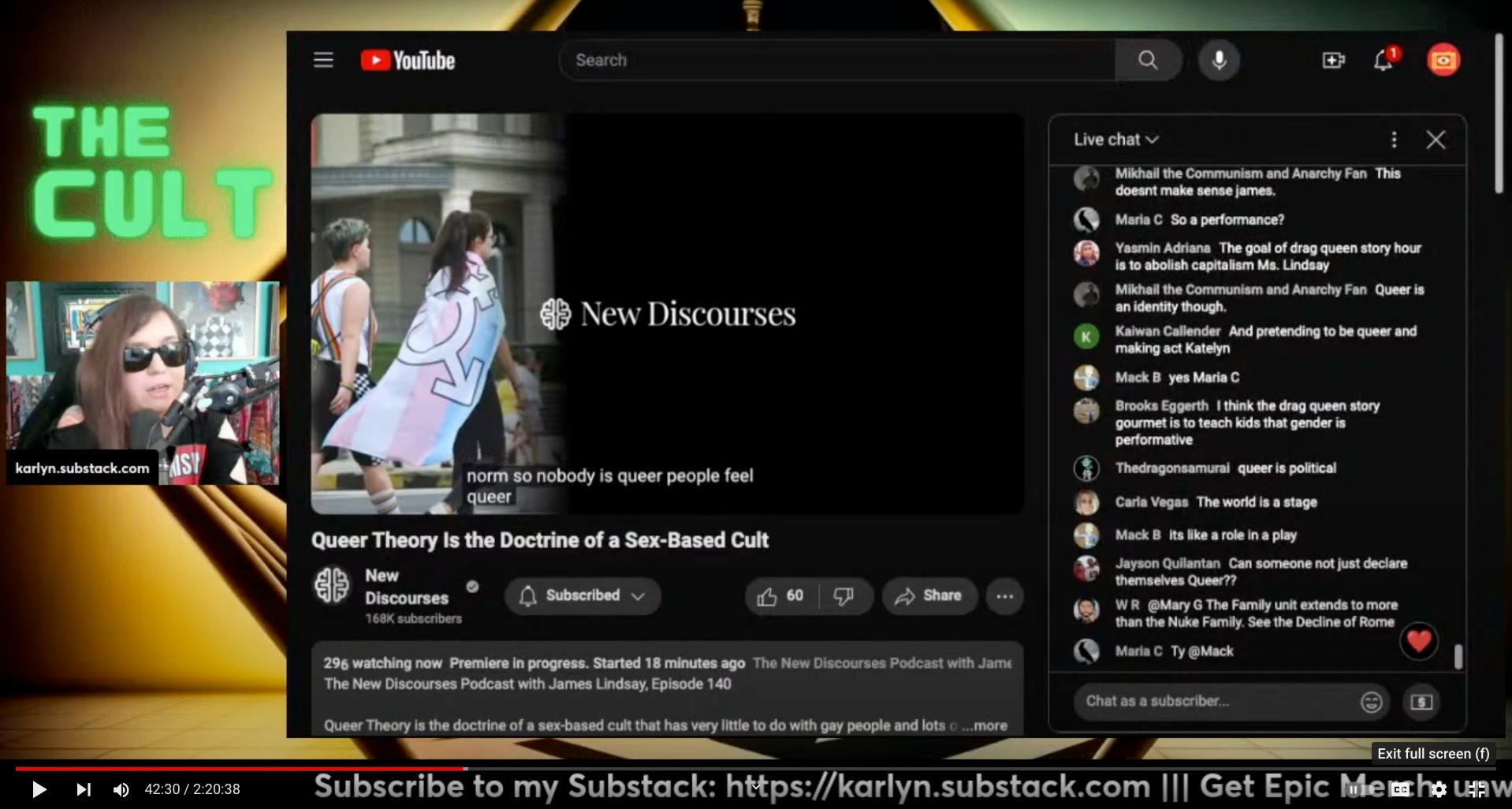The width and height of the screenshot is (1512, 809).
Task: Click the '168K subscribers' text
Action: point(413,619)
